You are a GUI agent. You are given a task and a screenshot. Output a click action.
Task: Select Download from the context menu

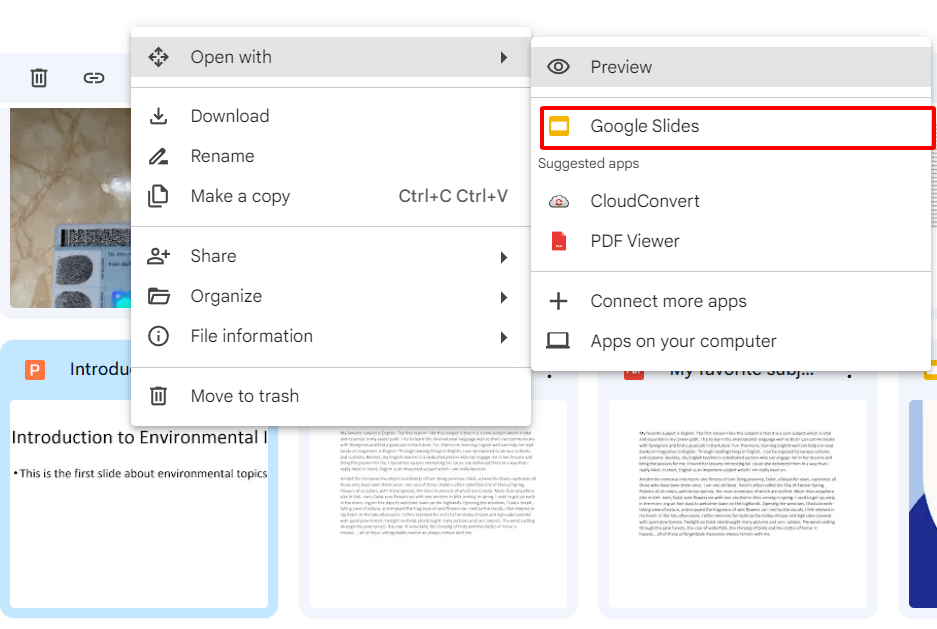click(x=230, y=116)
